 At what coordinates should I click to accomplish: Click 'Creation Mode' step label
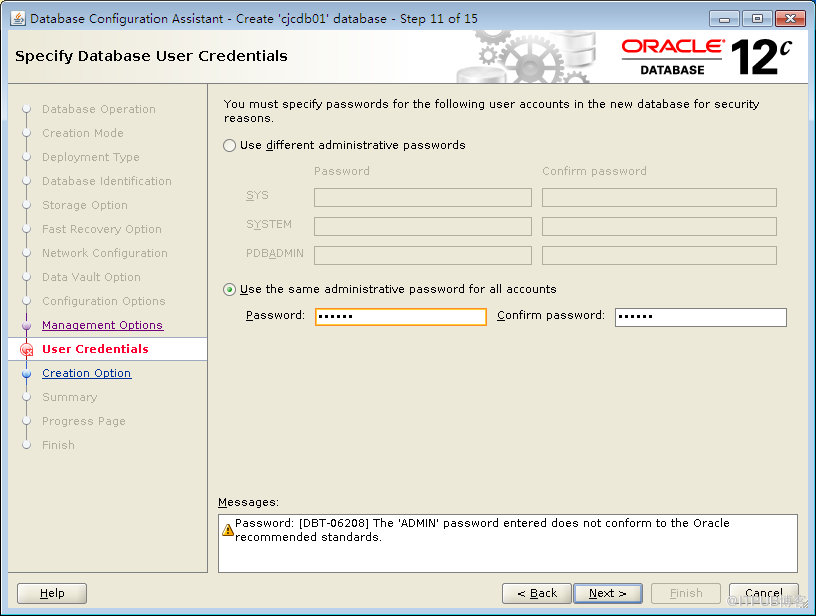click(83, 133)
